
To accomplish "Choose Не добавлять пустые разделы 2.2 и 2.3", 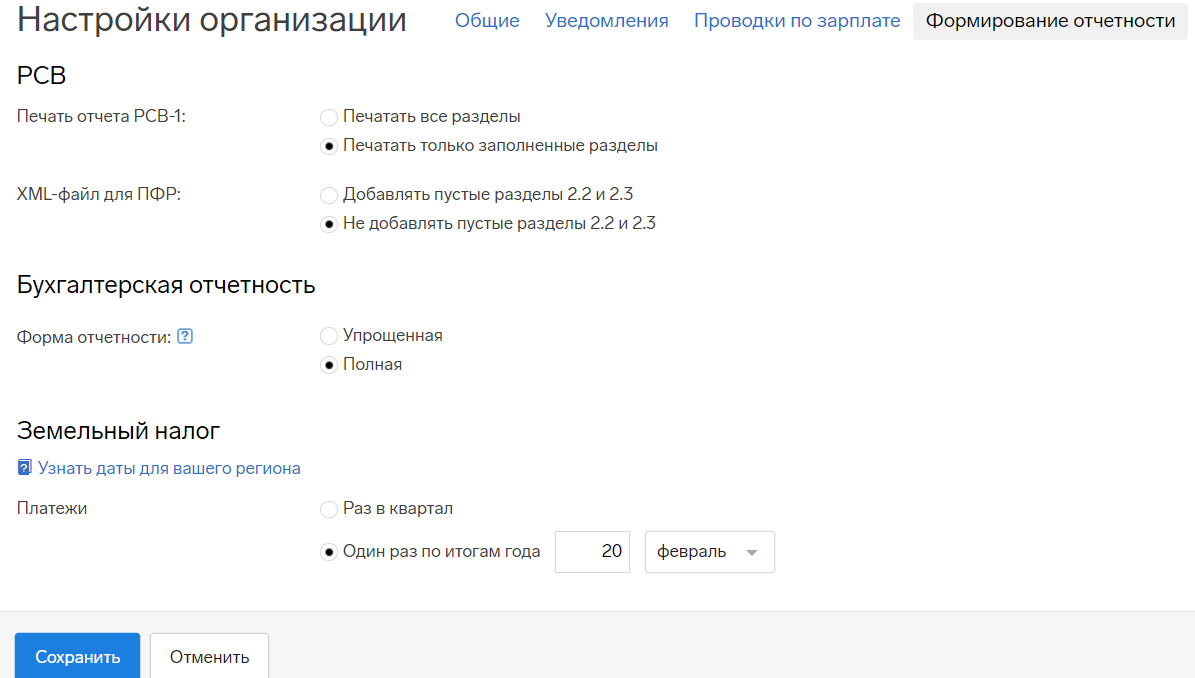I will [328, 224].
